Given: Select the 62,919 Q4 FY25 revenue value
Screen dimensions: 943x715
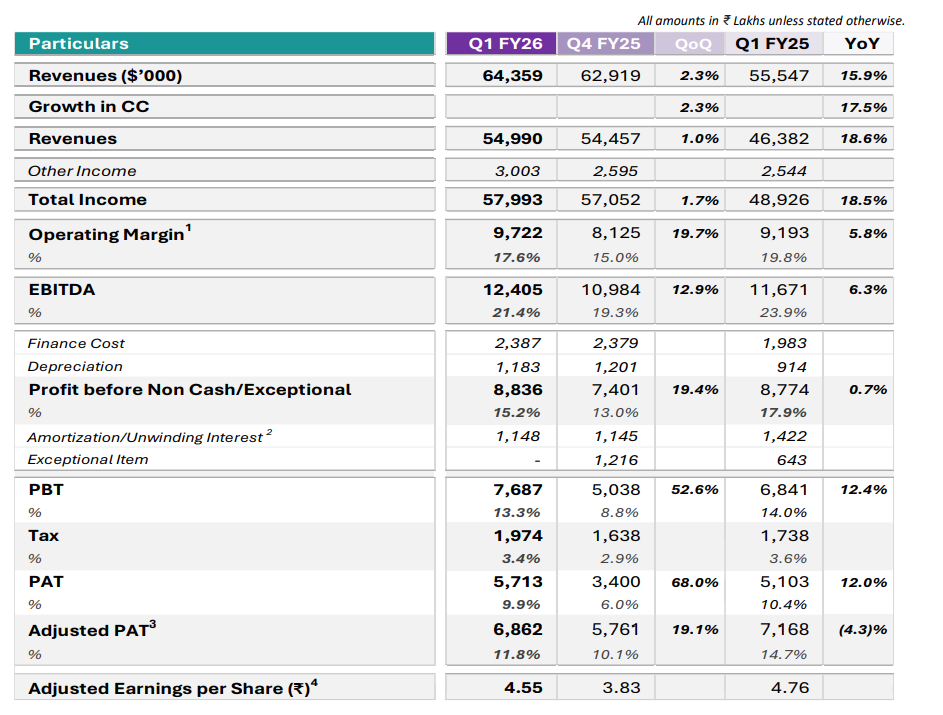Looking at the screenshot, I should coord(610,76).
